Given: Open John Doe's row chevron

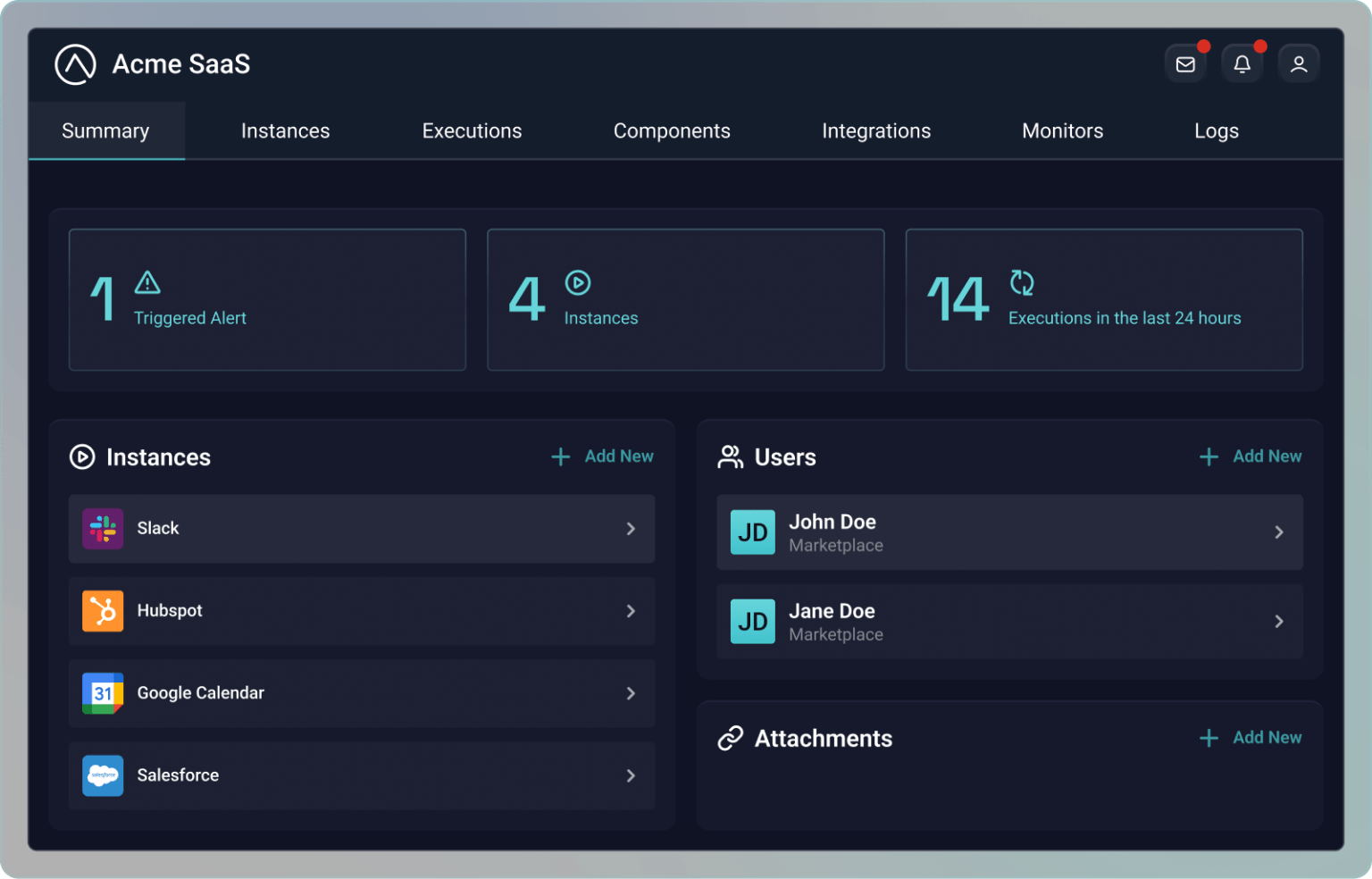Looking at the screenshot, I should (x=1279, y=532).
